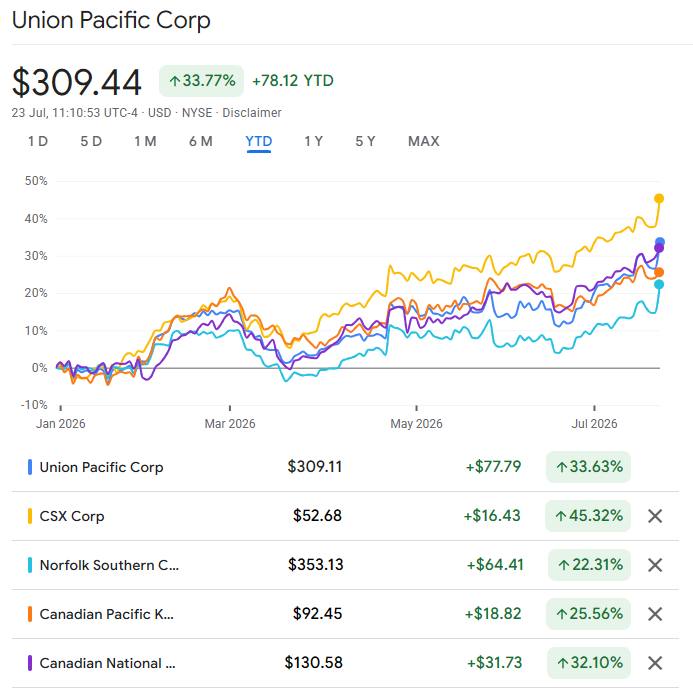The height and width of the screenshot is (691, 693).
Task: Switch to the 6 M range
Action: tap(201, 141)
